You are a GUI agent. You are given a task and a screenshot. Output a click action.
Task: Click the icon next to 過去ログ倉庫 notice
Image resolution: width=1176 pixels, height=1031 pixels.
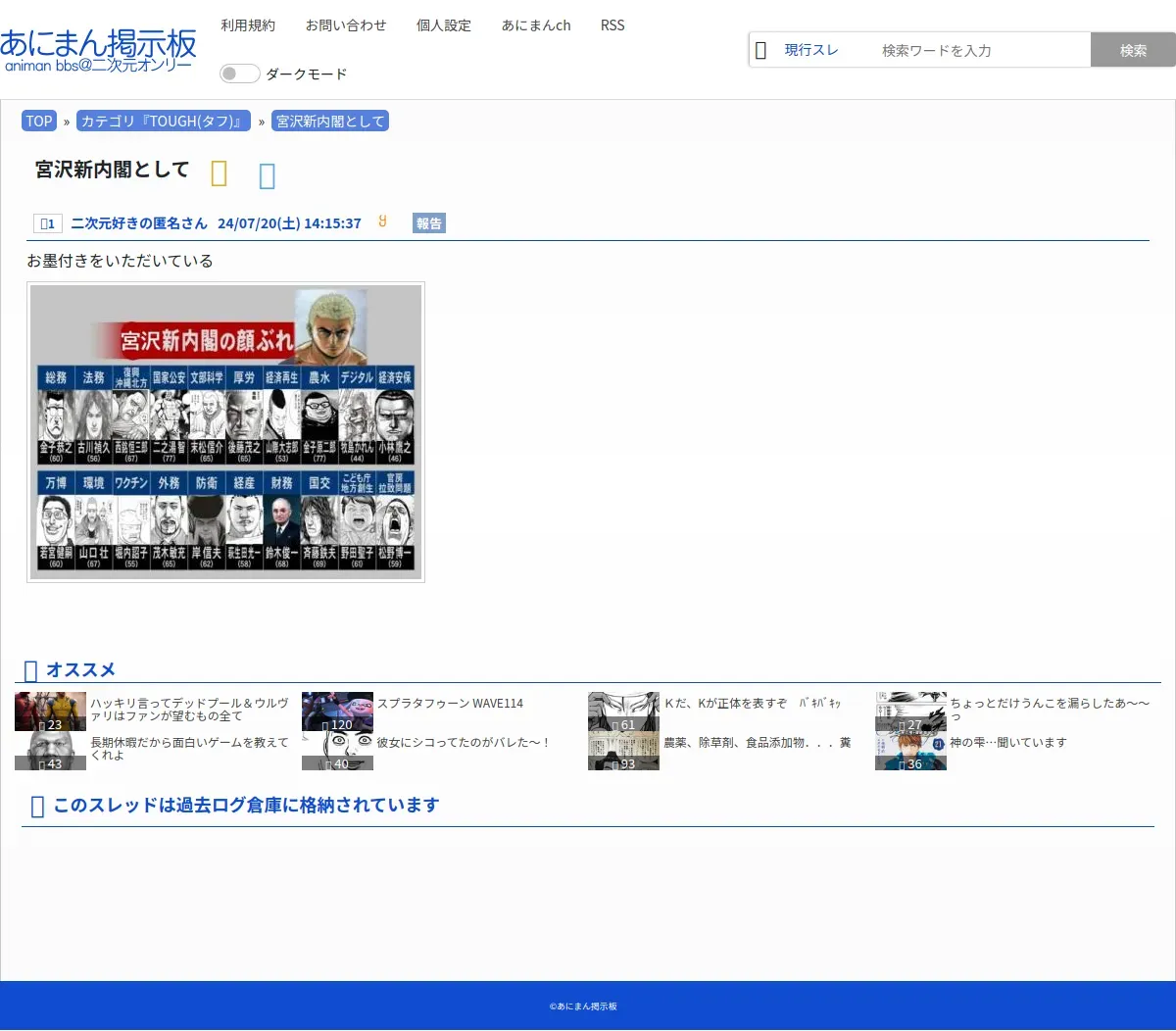pyautogui.click(x=38, y=806)
